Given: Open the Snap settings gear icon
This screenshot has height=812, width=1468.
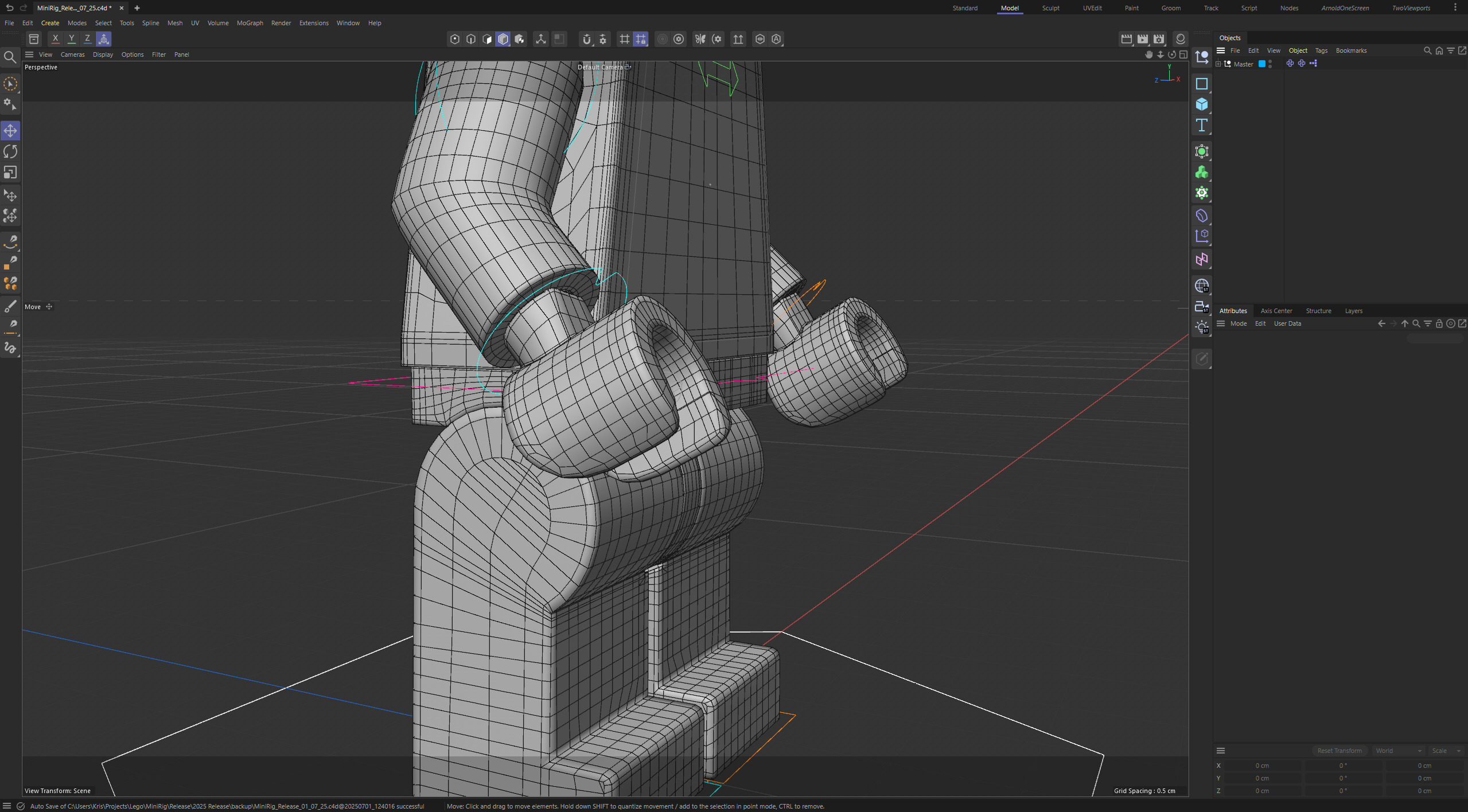Looking at the screenshot, I should pos(603,39).
